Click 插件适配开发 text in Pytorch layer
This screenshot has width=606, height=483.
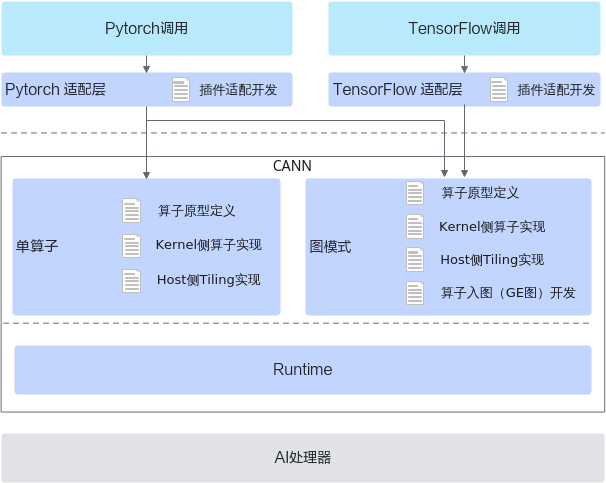(238, 90)
